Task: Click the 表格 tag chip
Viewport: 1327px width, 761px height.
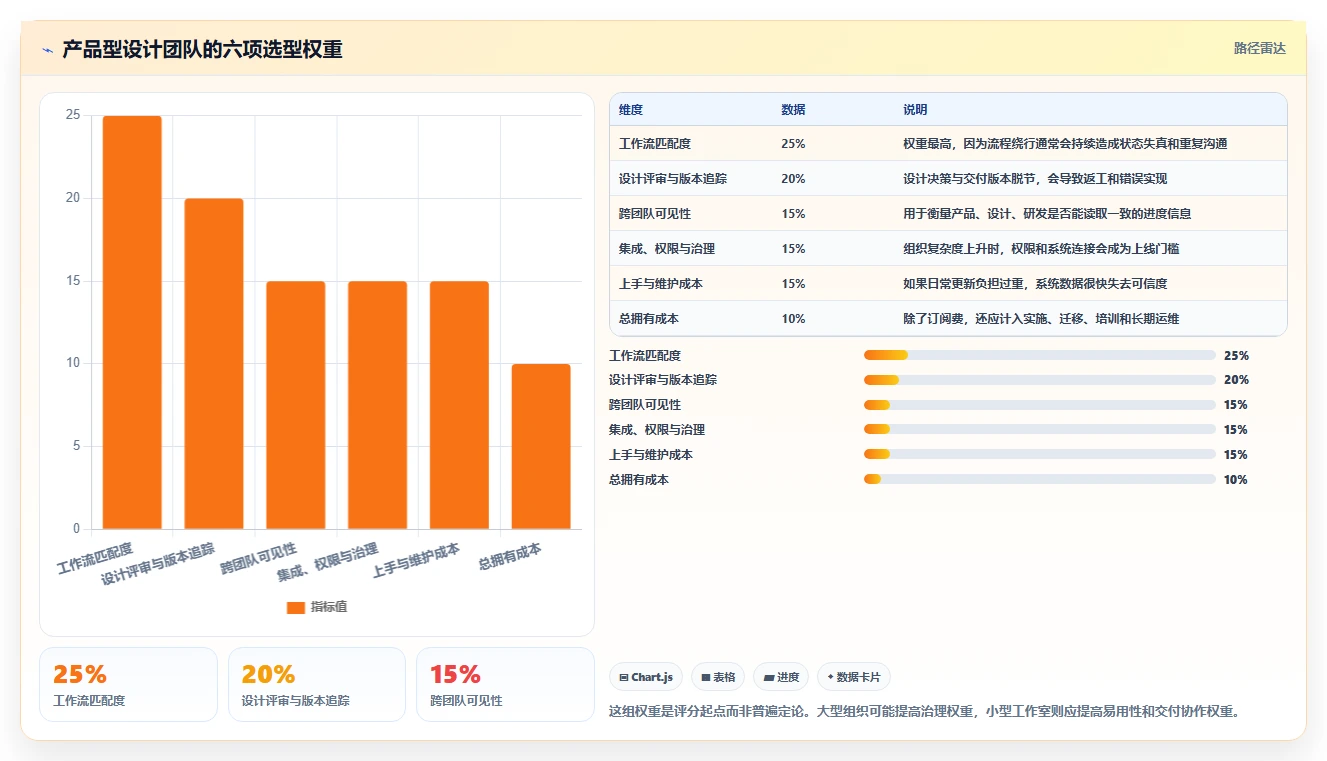Action: (718, 677)
